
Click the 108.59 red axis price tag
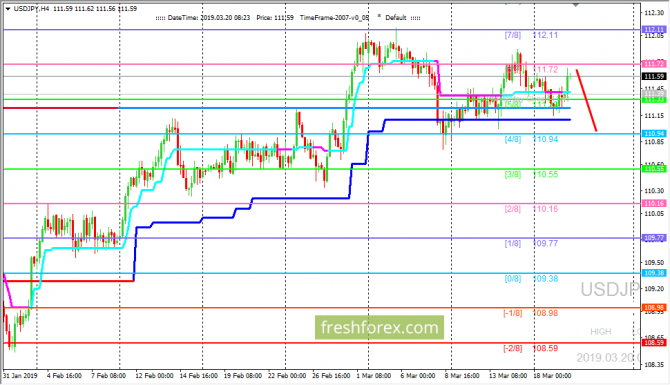(654, 343)
